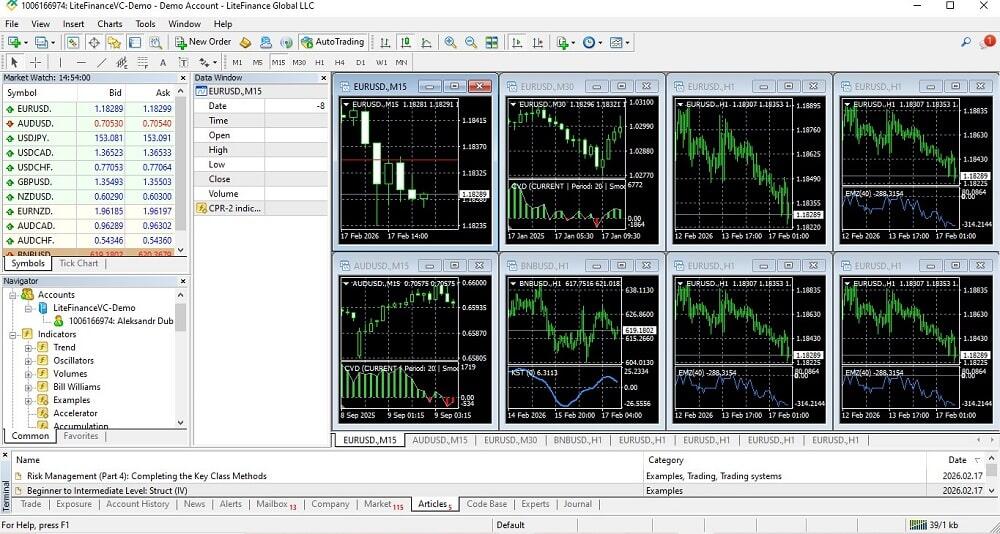The width and height of the screenshot is (1000, 534).
Task: Switch timeframe to H4
Action: click(x=340, y=63)
